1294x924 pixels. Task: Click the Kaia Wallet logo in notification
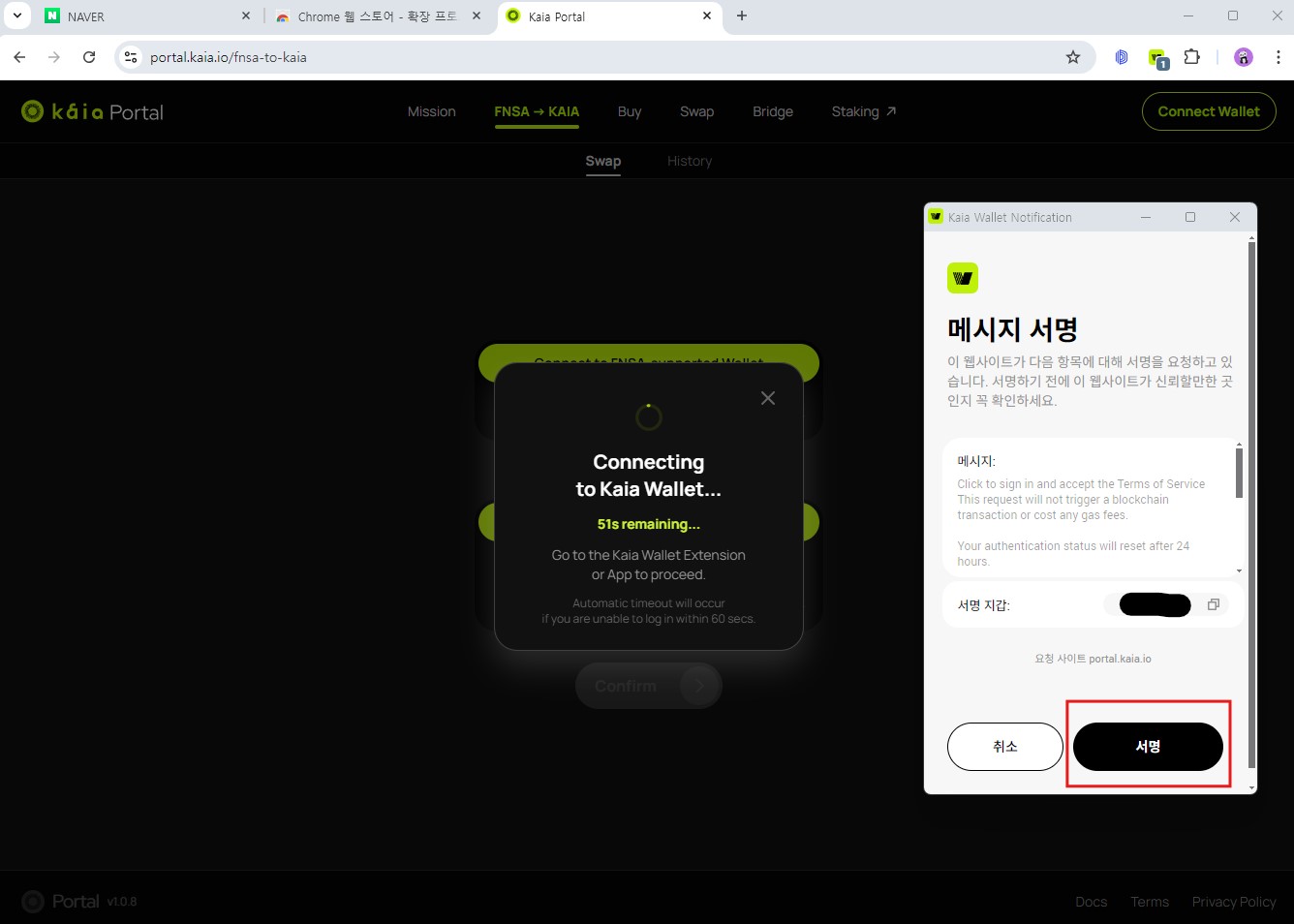click(x=963, y=278)
